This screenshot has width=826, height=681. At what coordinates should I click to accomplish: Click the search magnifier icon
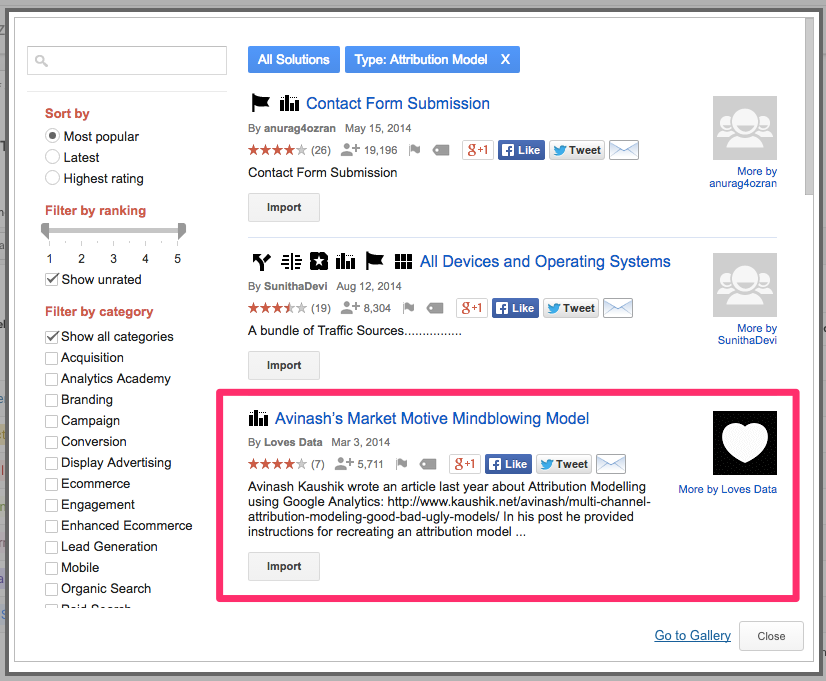pyautogui.click(x=41, y=61)
